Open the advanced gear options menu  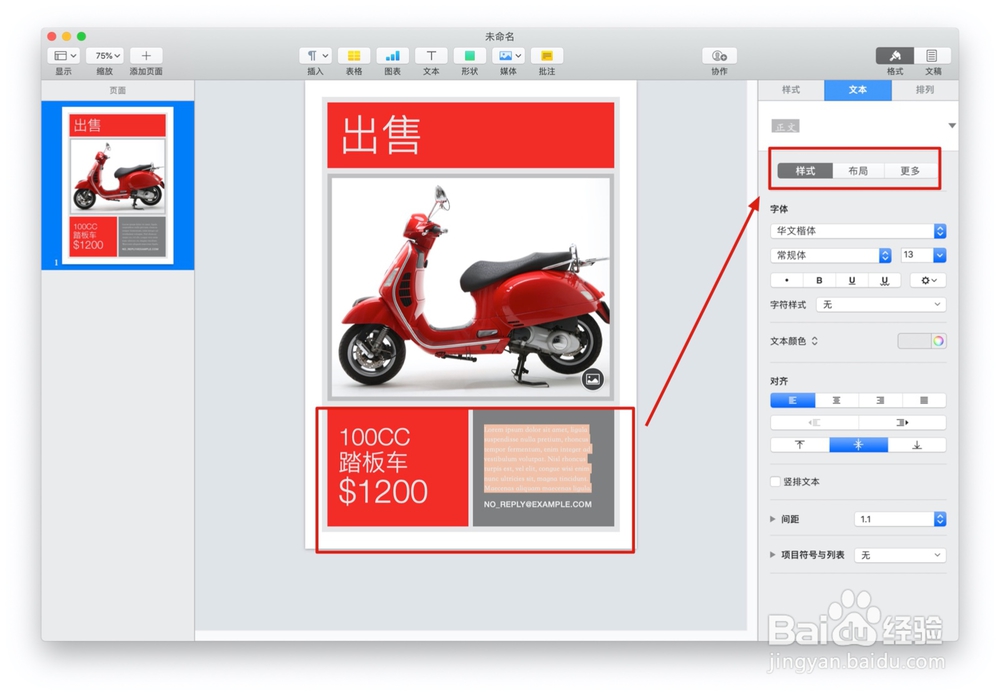[x=928, y=280]
